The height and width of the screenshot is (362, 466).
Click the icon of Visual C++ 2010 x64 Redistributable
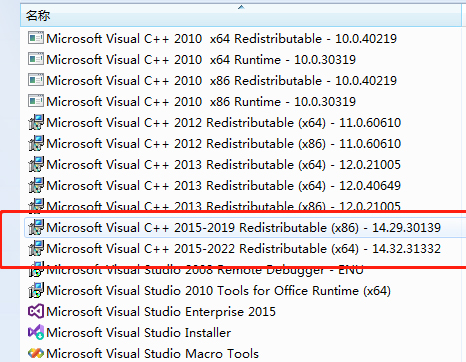(36, 38)
